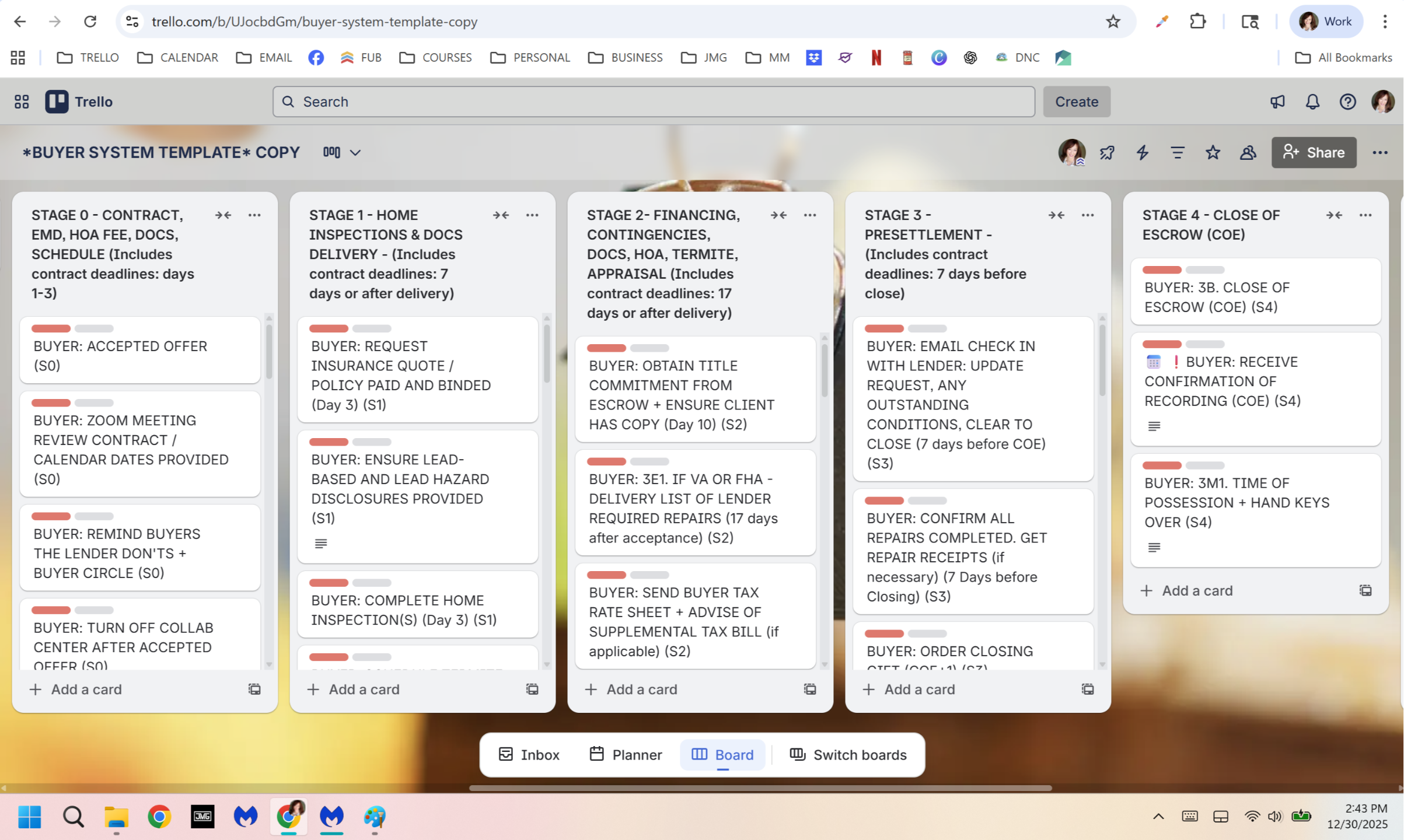The width and height of the screenshot is (1404, 840).
Task: Click the Share button
Action: (1314, 152)
